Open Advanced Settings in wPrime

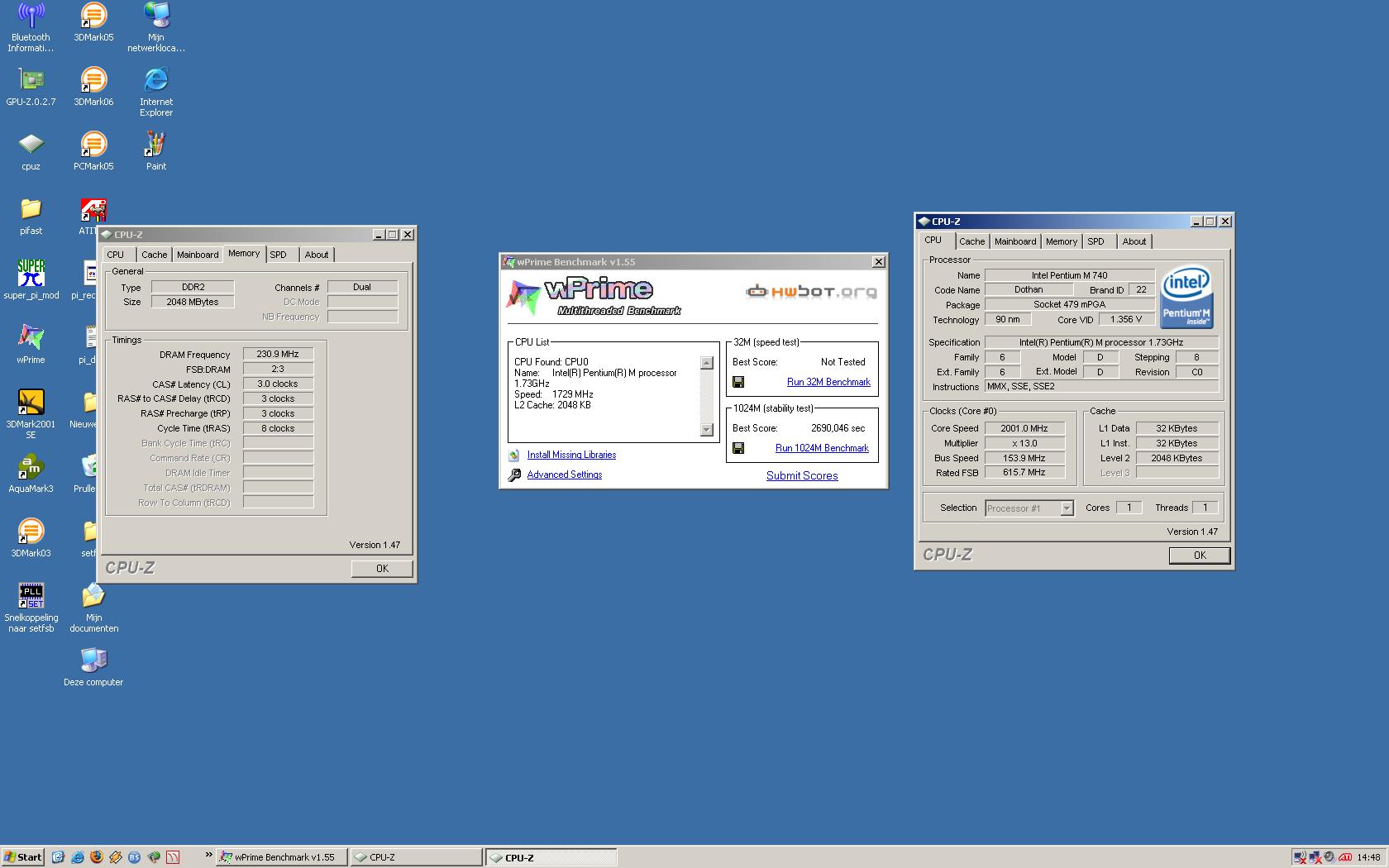point(565,475)
